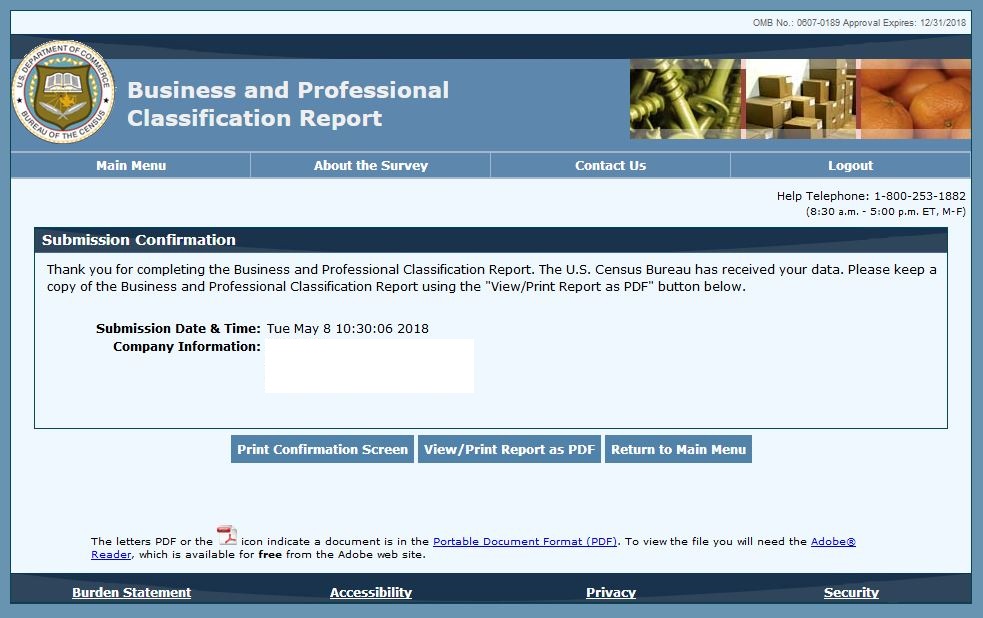Click the oranges image in header
Image resolution: width=983 pixels, height=618 pixels.
tap(914, 98)
